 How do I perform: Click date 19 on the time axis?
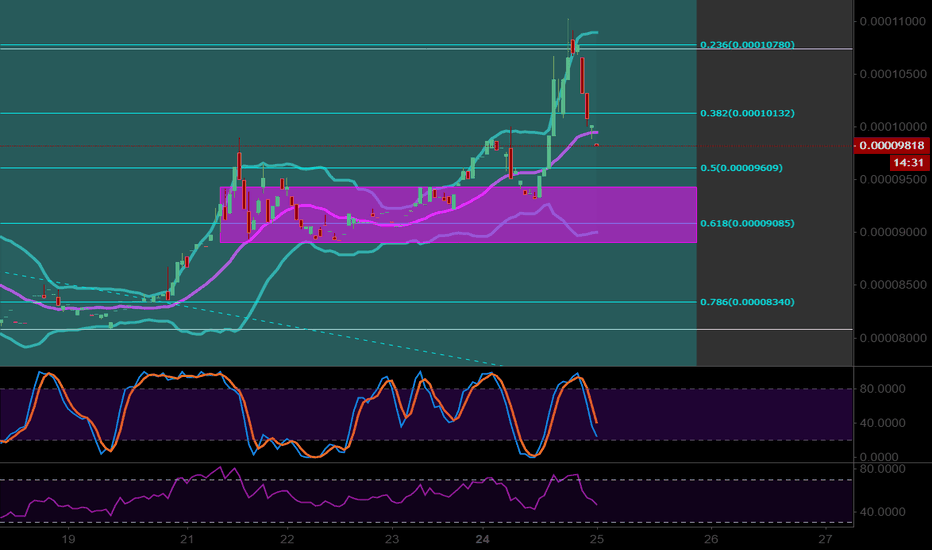tap(68, 539)
